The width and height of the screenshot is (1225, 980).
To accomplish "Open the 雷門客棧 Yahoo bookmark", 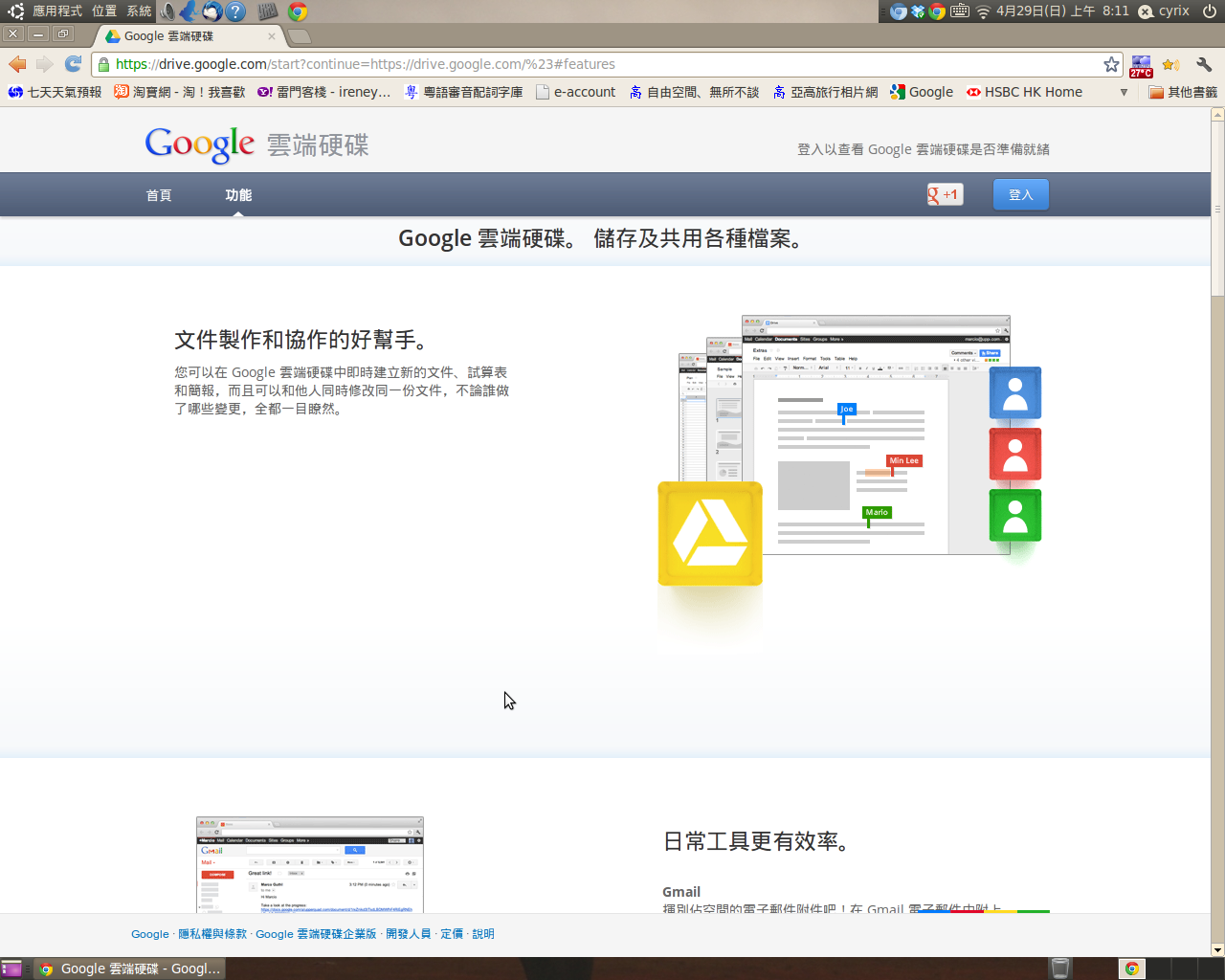I will (323, 92).
